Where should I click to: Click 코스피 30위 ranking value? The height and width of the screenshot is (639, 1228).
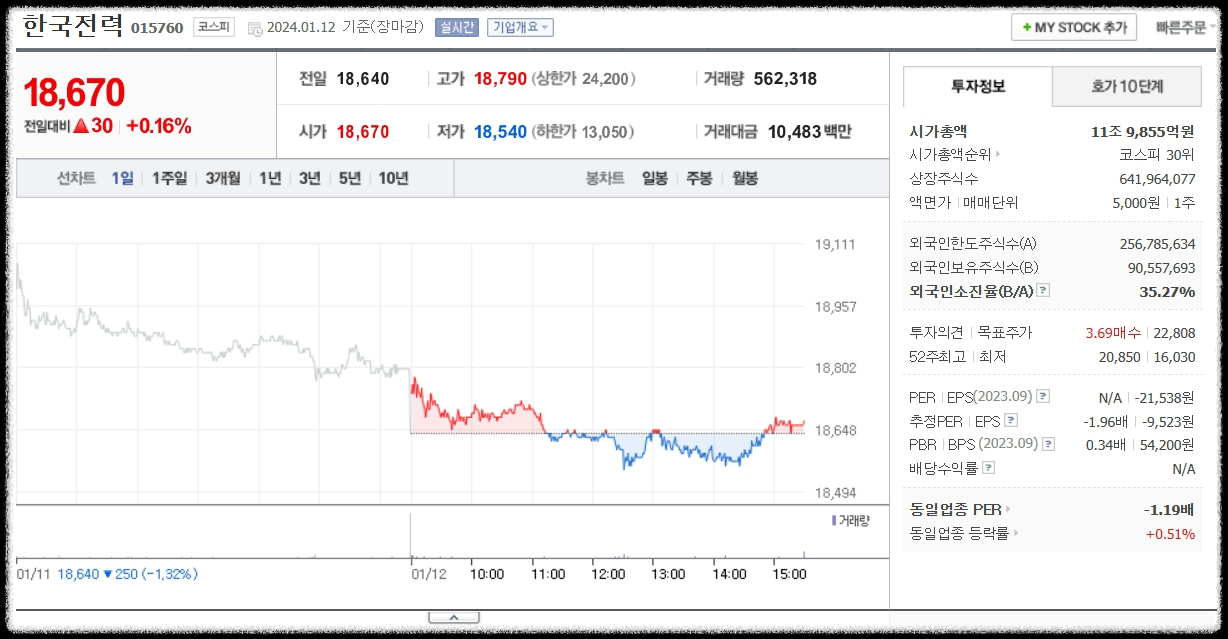click(1157, 155)
